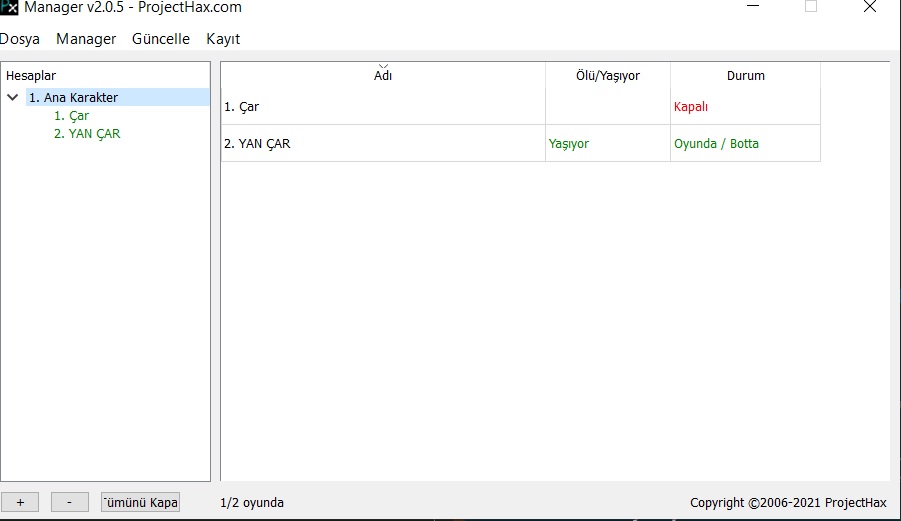Click the ProjectHax app icon in title bar

click(x=9, y=8)
